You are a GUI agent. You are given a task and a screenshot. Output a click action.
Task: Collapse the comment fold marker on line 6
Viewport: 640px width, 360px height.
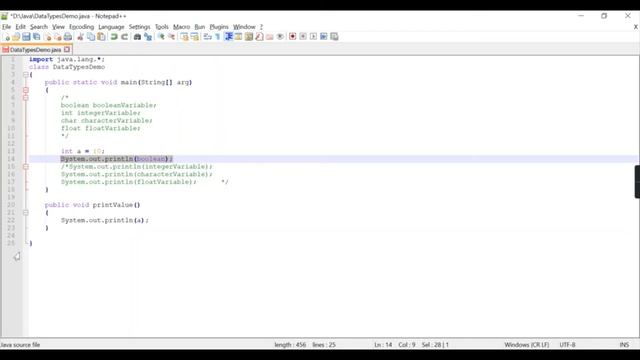point(26,98)
